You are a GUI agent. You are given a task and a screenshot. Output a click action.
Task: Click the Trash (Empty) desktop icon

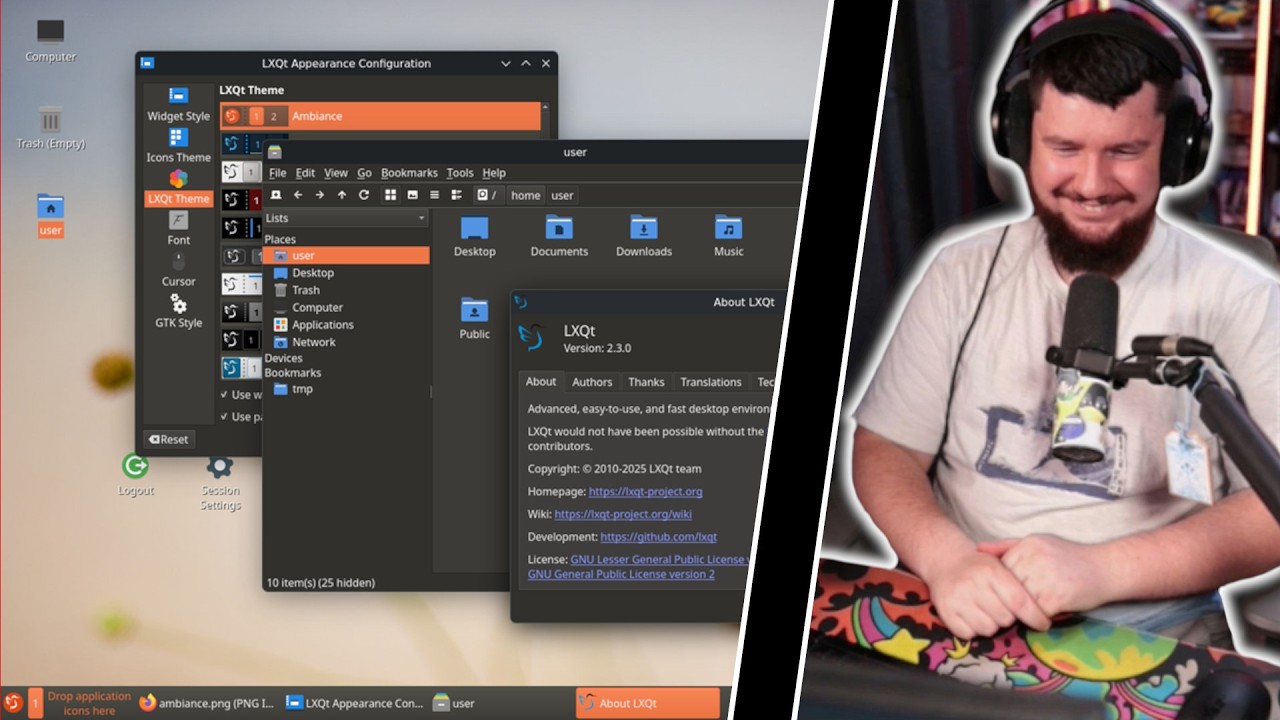click(50, 127)
